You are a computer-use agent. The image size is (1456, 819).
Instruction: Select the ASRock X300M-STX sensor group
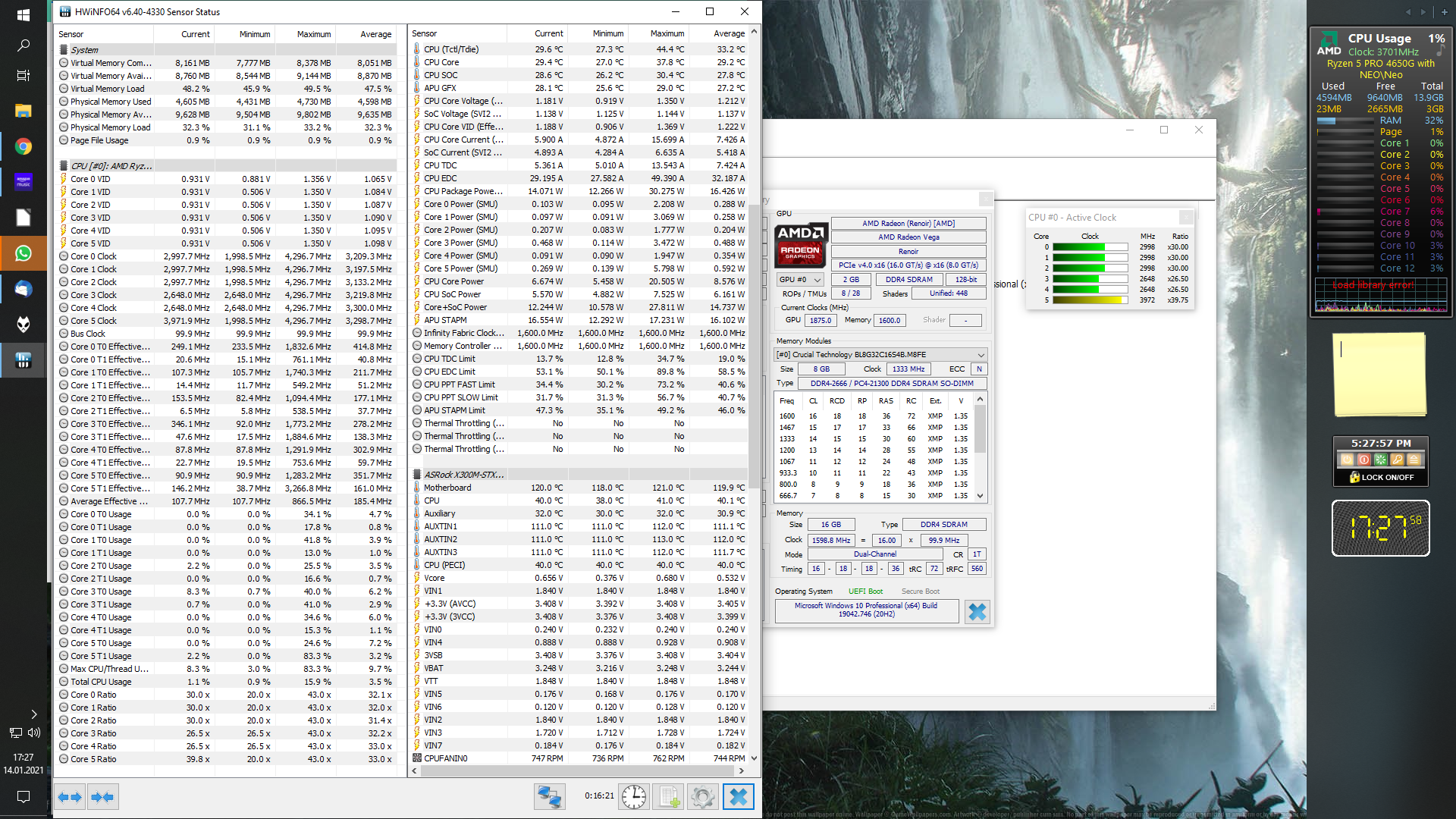[463, 475]
